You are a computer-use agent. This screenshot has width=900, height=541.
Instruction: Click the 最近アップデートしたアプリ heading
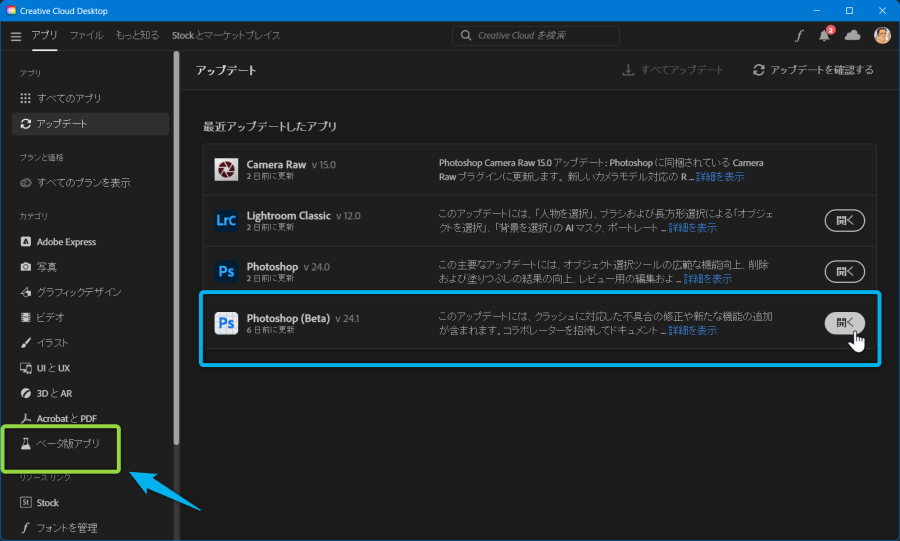point(270,126)
